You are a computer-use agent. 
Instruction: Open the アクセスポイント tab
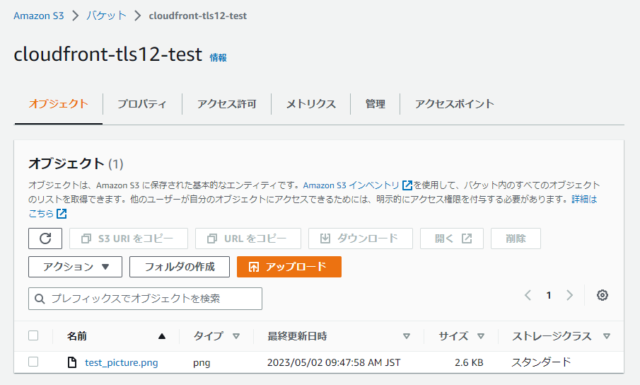454,104
